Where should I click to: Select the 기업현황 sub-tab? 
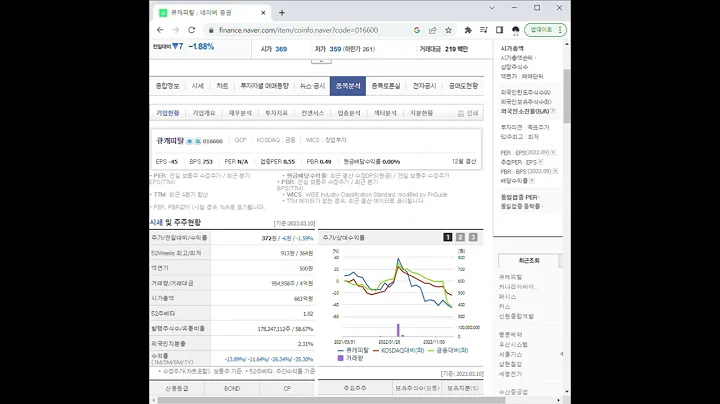click(168, 113)
